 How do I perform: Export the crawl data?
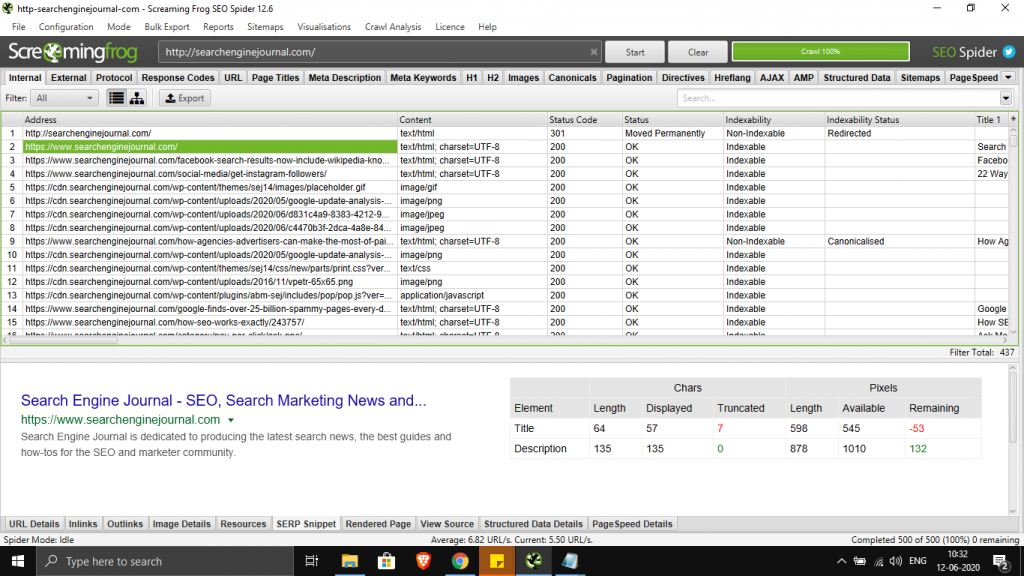(185, 98)
